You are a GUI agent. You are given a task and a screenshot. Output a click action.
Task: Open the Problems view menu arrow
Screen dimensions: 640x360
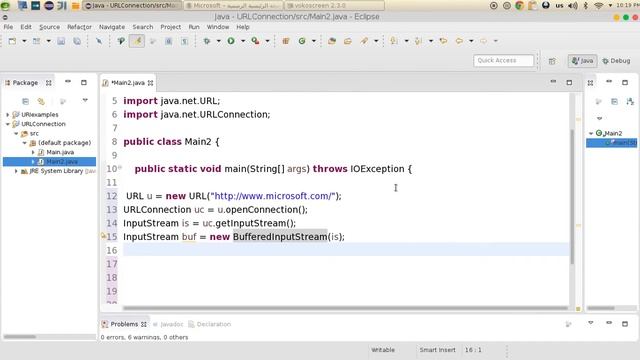pos(591,323)
